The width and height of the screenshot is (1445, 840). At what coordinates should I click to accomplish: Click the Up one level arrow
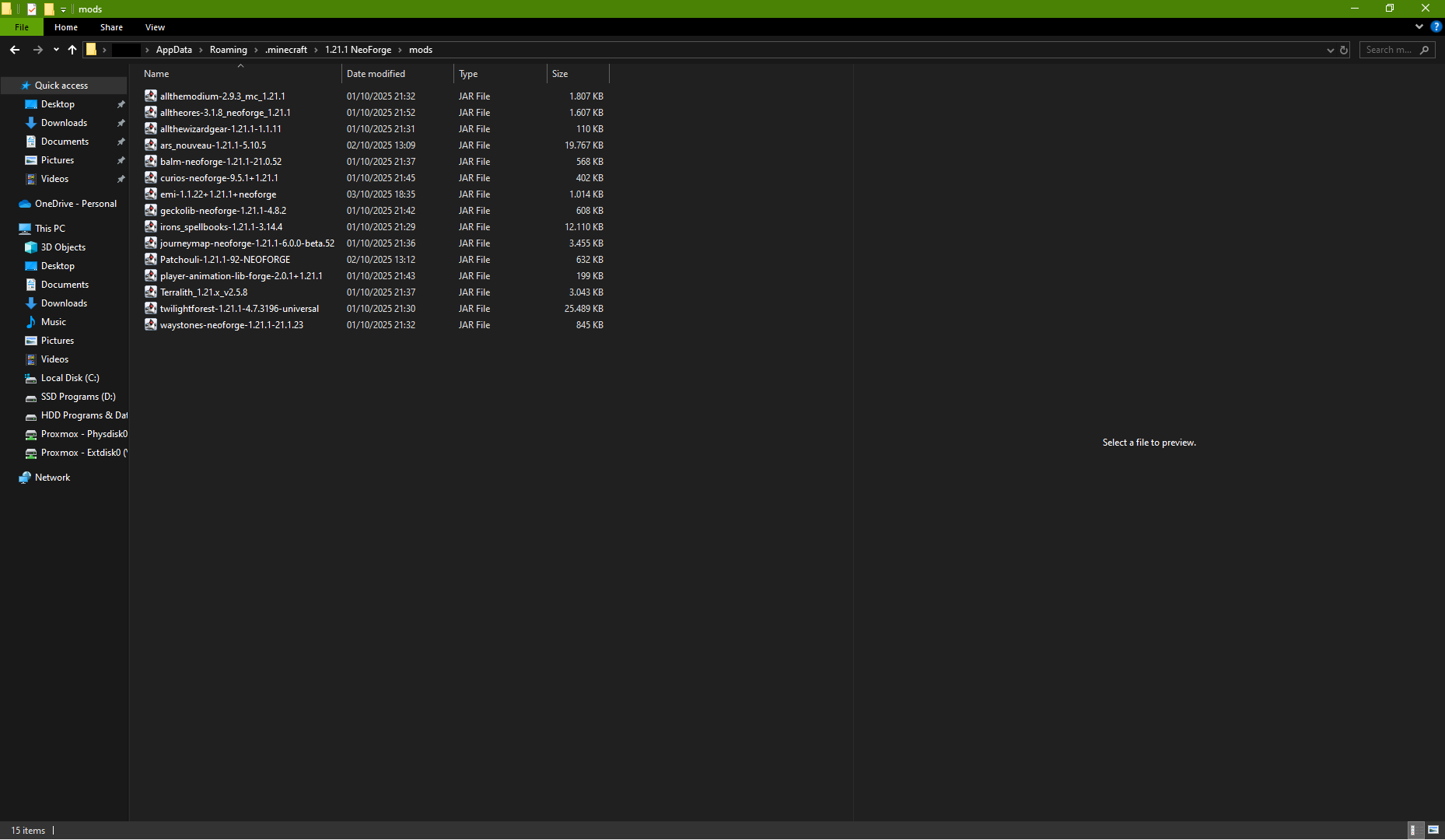pos(72,50)
